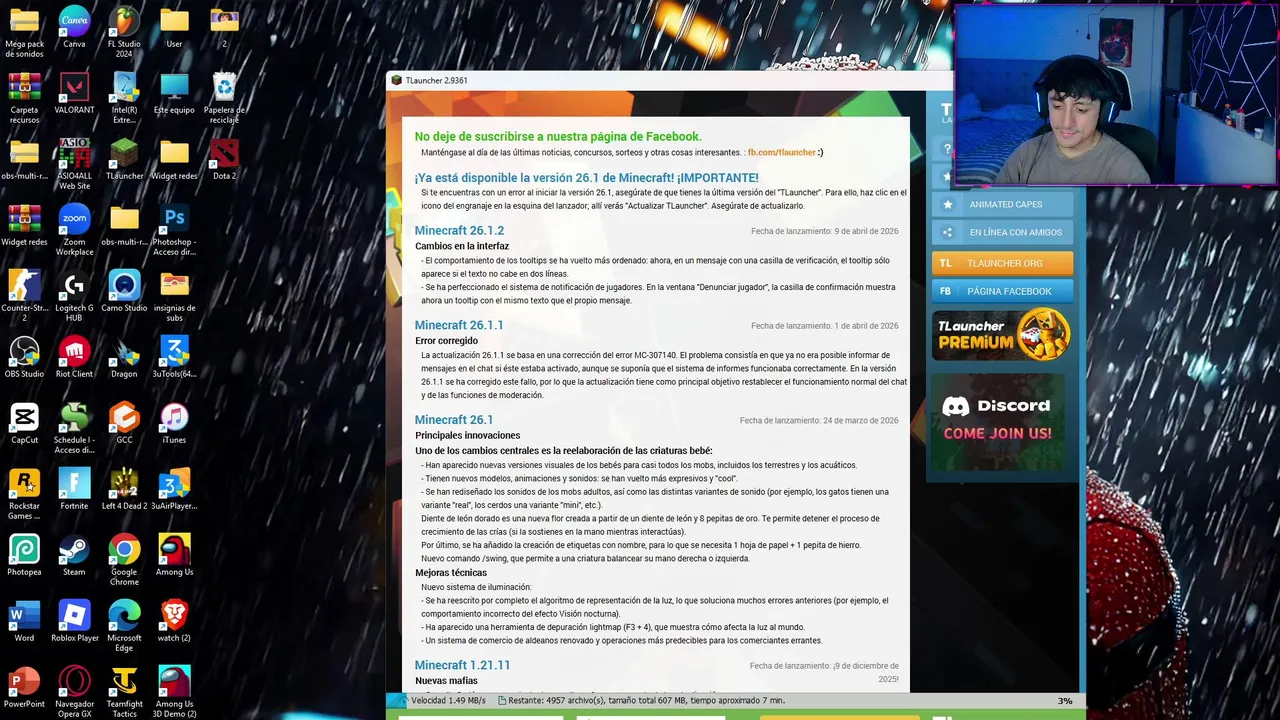Open the iTunes shortcut

click(174, 424)
